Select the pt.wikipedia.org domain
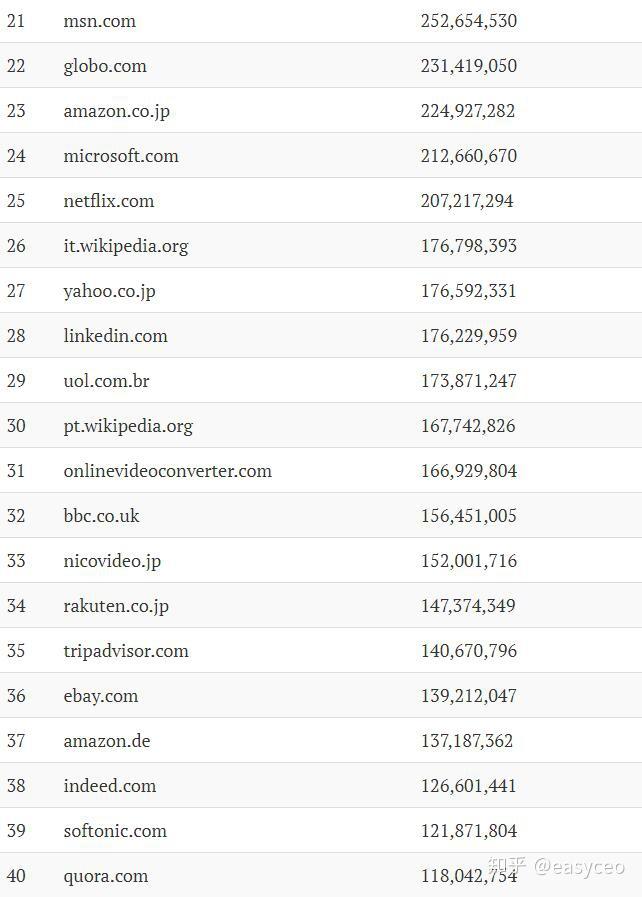642x897 pixels. click(128, 426)
